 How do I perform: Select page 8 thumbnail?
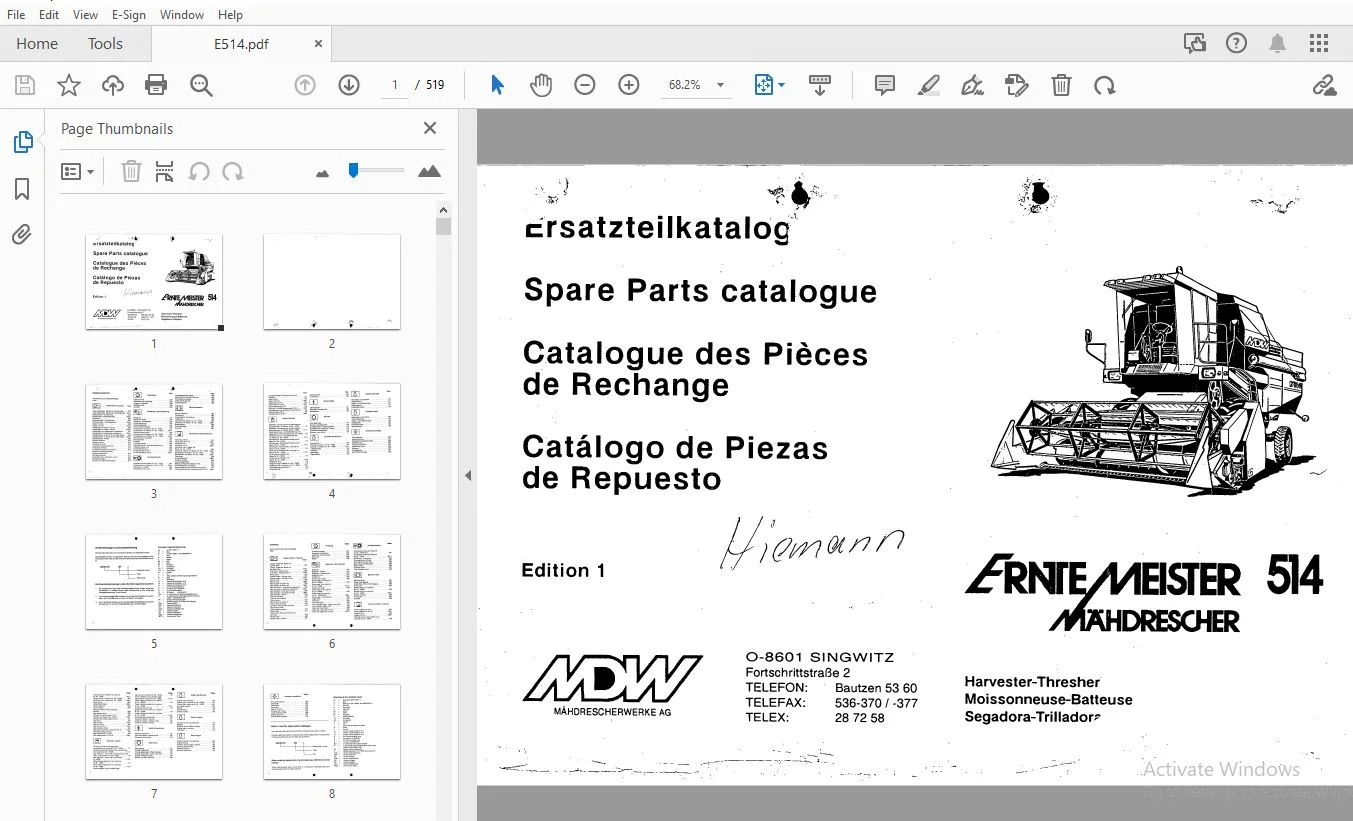[x=332, y=732]
